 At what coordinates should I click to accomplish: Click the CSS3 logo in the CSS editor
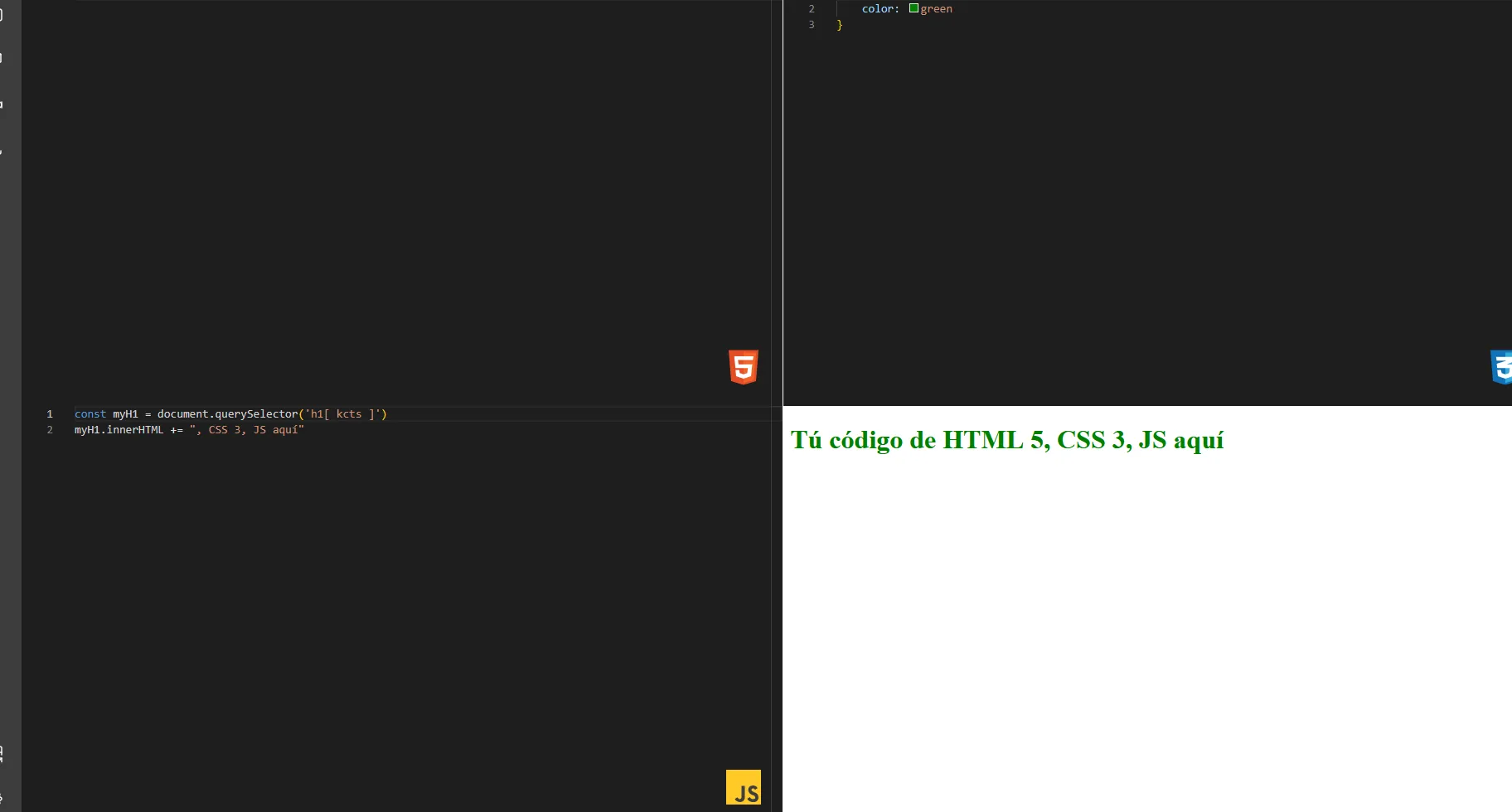[1501, 367]
